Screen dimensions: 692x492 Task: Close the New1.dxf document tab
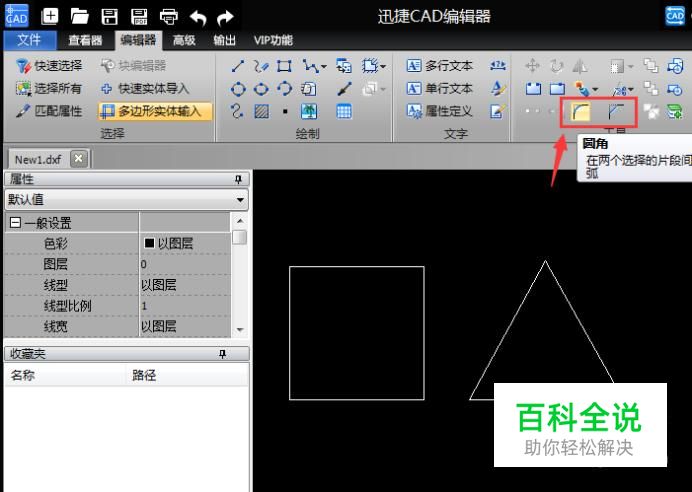coord(79,159)
